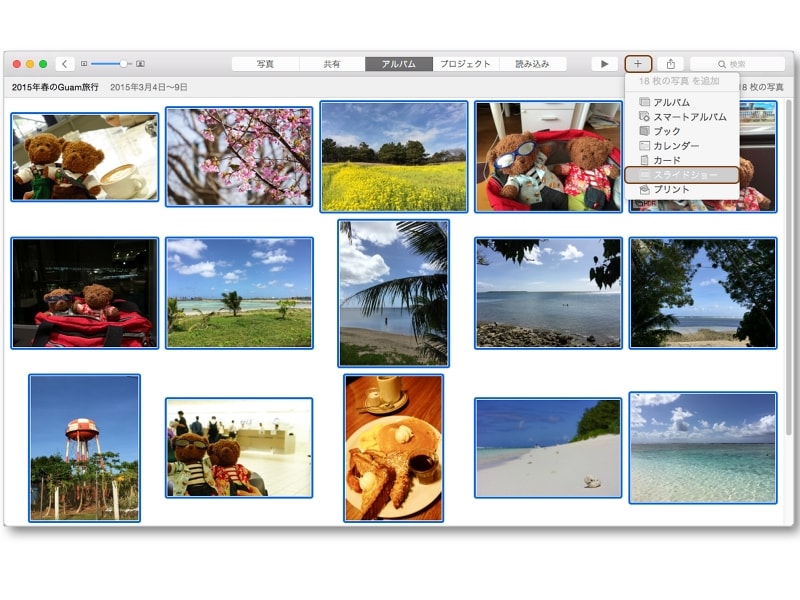Screen dimensions: 800x600
Task: Select the pancake plate photo thumbnail
Action: pyautogui.click(x=393, y=448)
